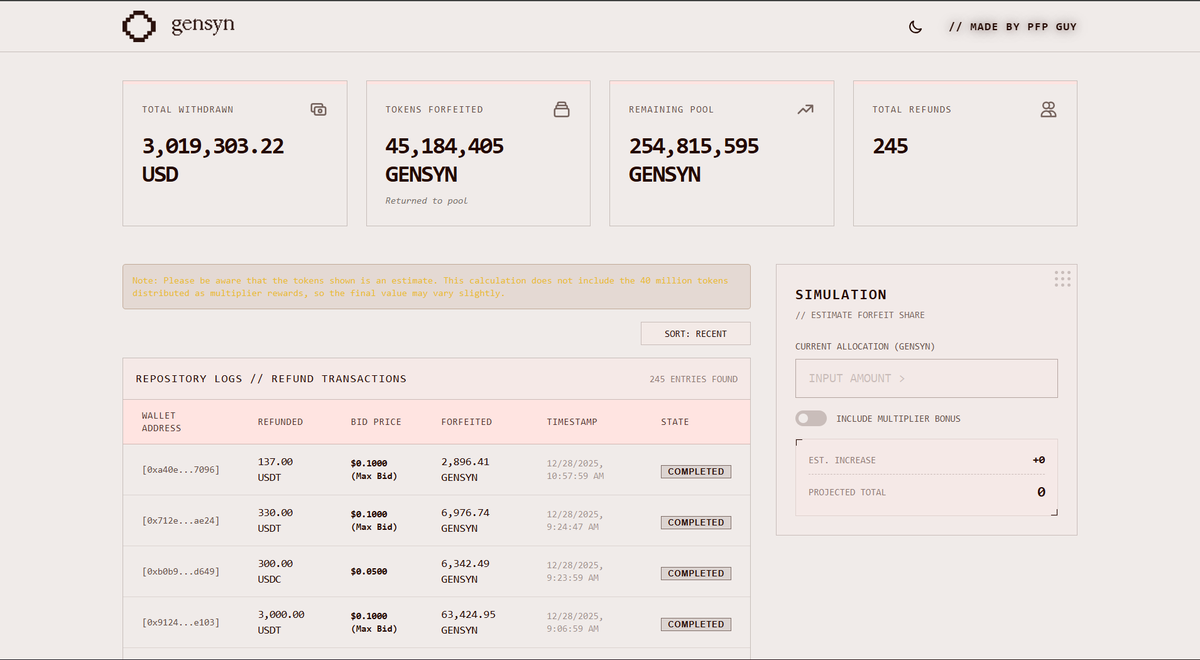This screenshot has width=1200, height=660.
Task: Click the Refunded column header
Action: click(280, 422)
